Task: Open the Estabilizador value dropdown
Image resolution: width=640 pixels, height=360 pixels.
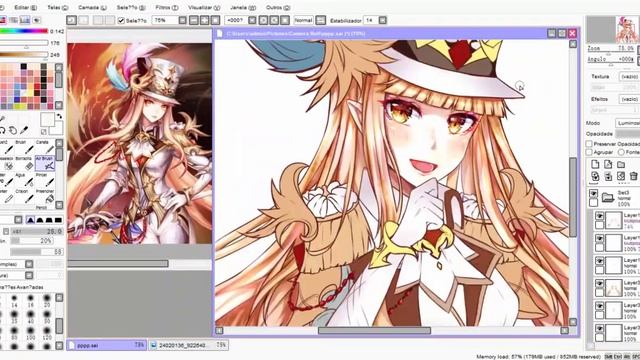Action: [382, 20]
